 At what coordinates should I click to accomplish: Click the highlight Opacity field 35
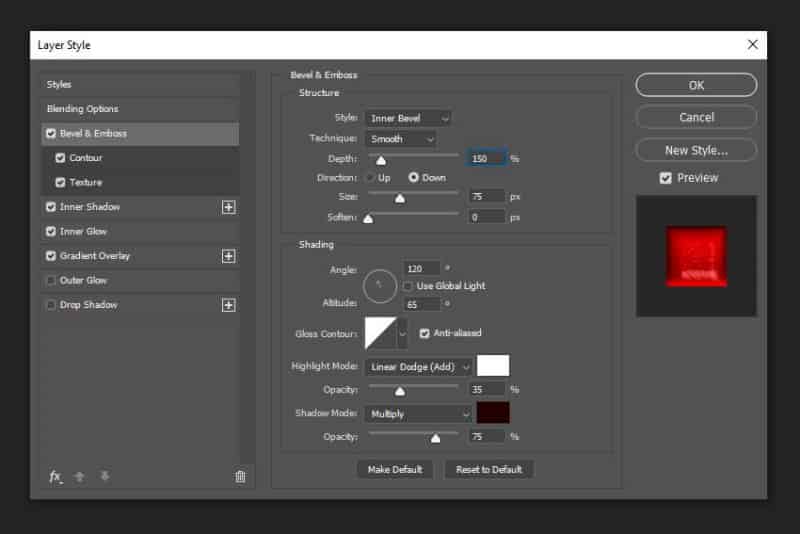click(486, 390)
